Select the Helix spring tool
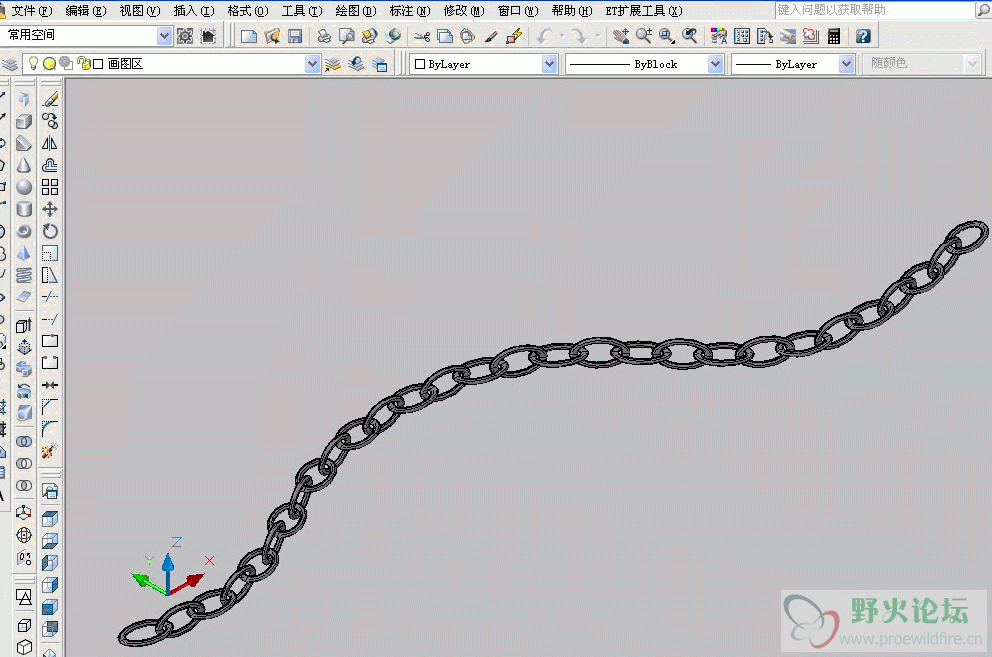Viewport: 992px width, 657px height. 24,275
